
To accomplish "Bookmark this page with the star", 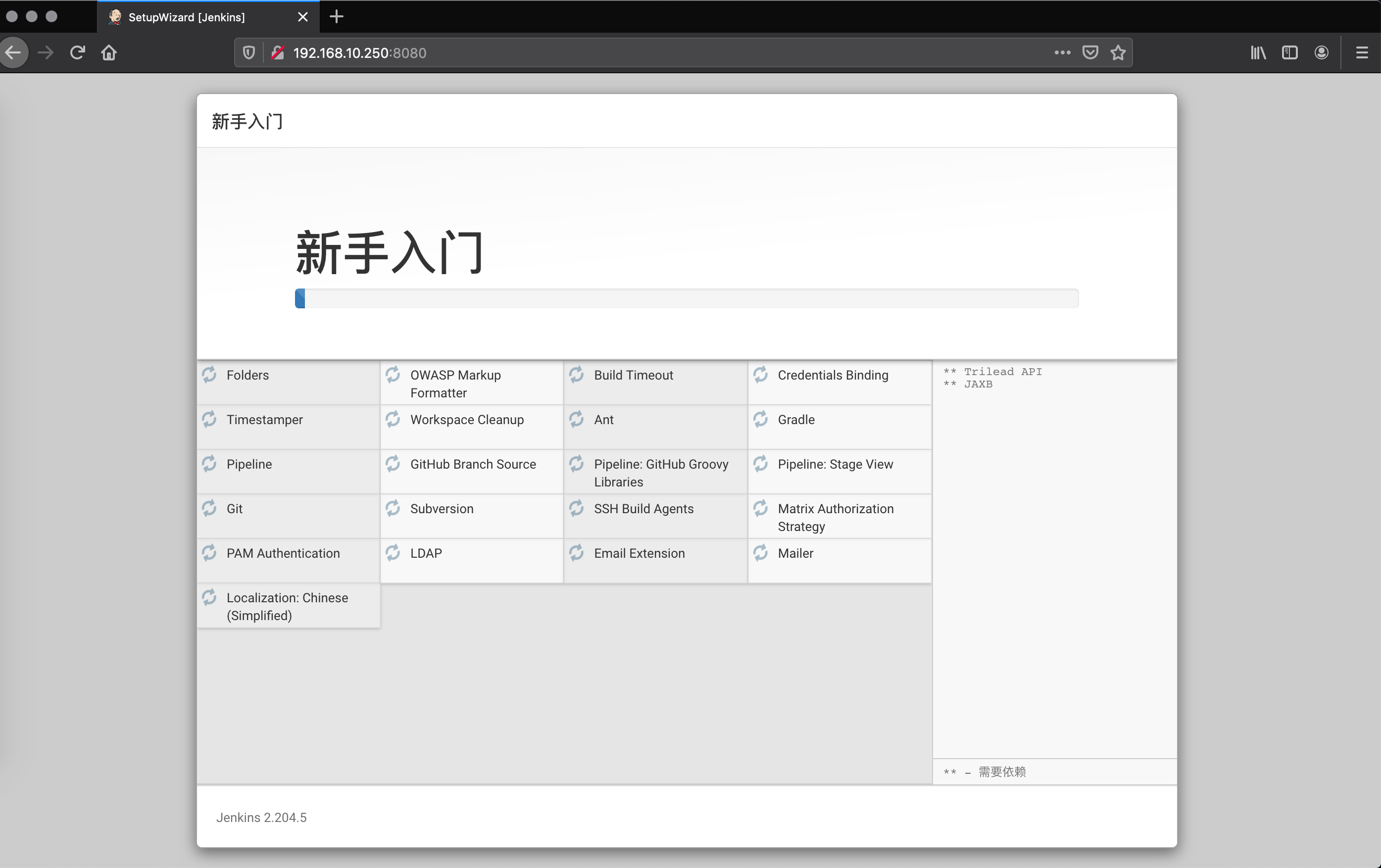I will pyautogui.click(x=1118, y=53).
